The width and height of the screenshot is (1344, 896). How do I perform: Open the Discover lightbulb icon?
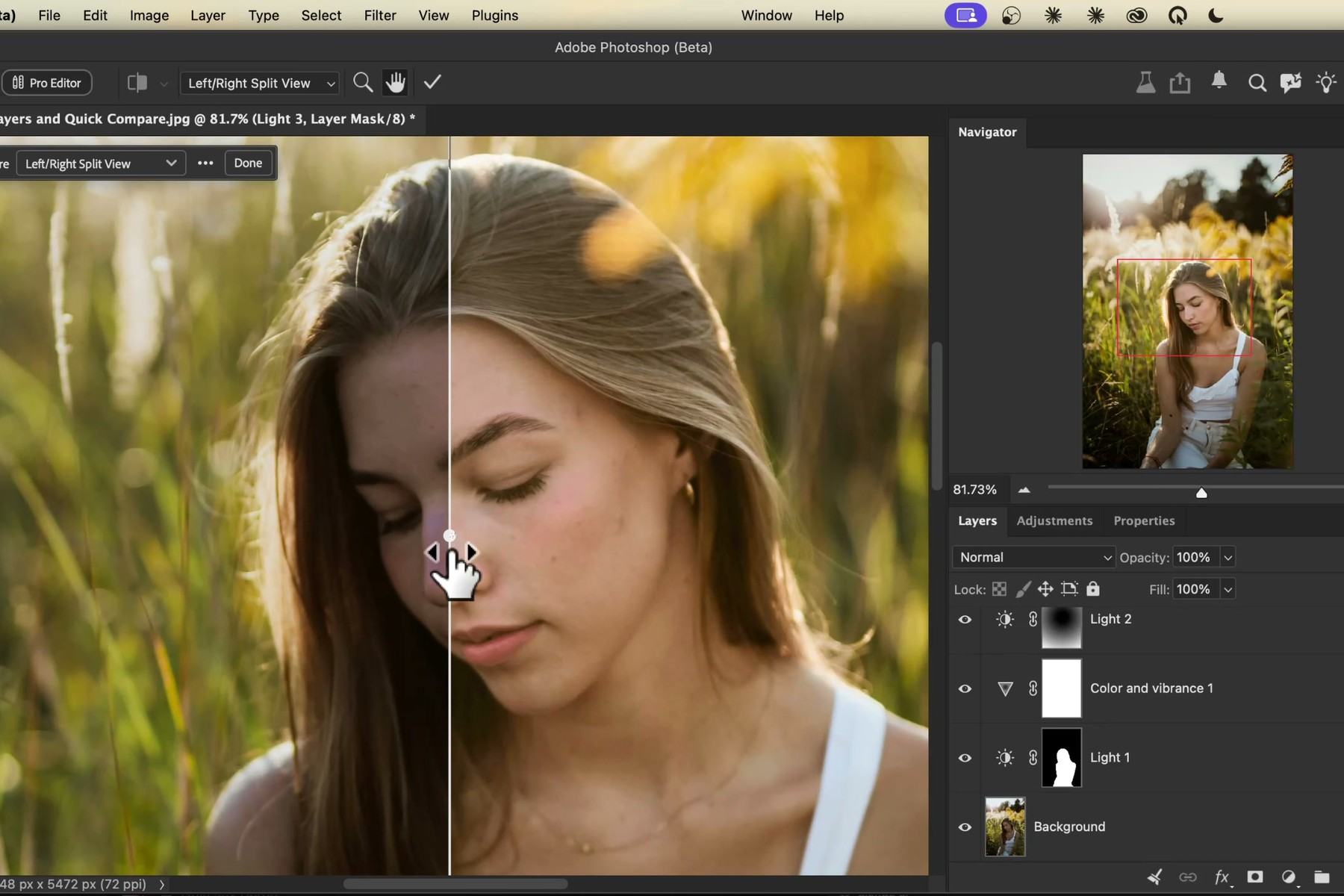point(1326,82)
